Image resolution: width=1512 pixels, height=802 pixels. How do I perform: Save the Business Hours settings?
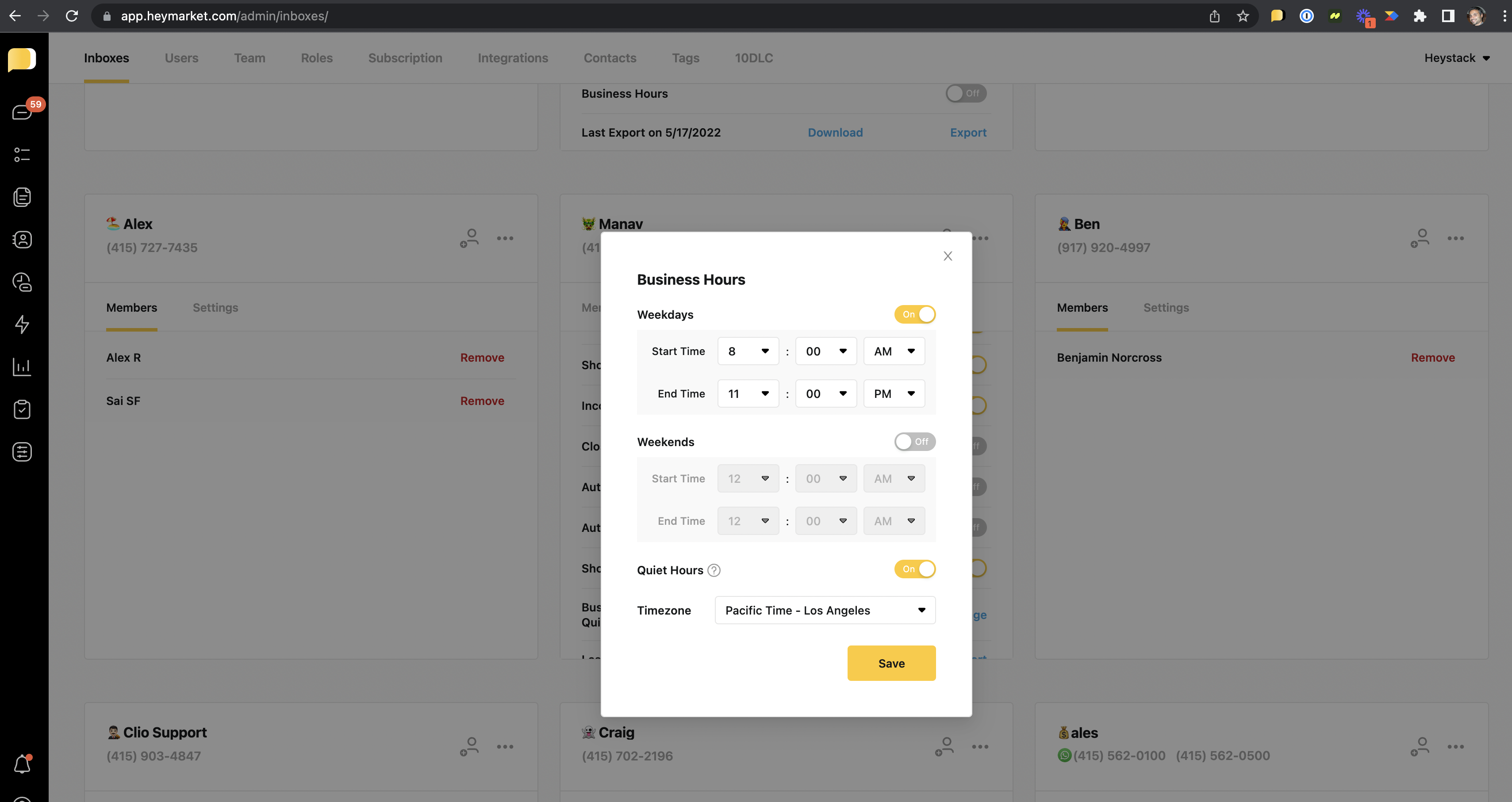click(891, 663)
